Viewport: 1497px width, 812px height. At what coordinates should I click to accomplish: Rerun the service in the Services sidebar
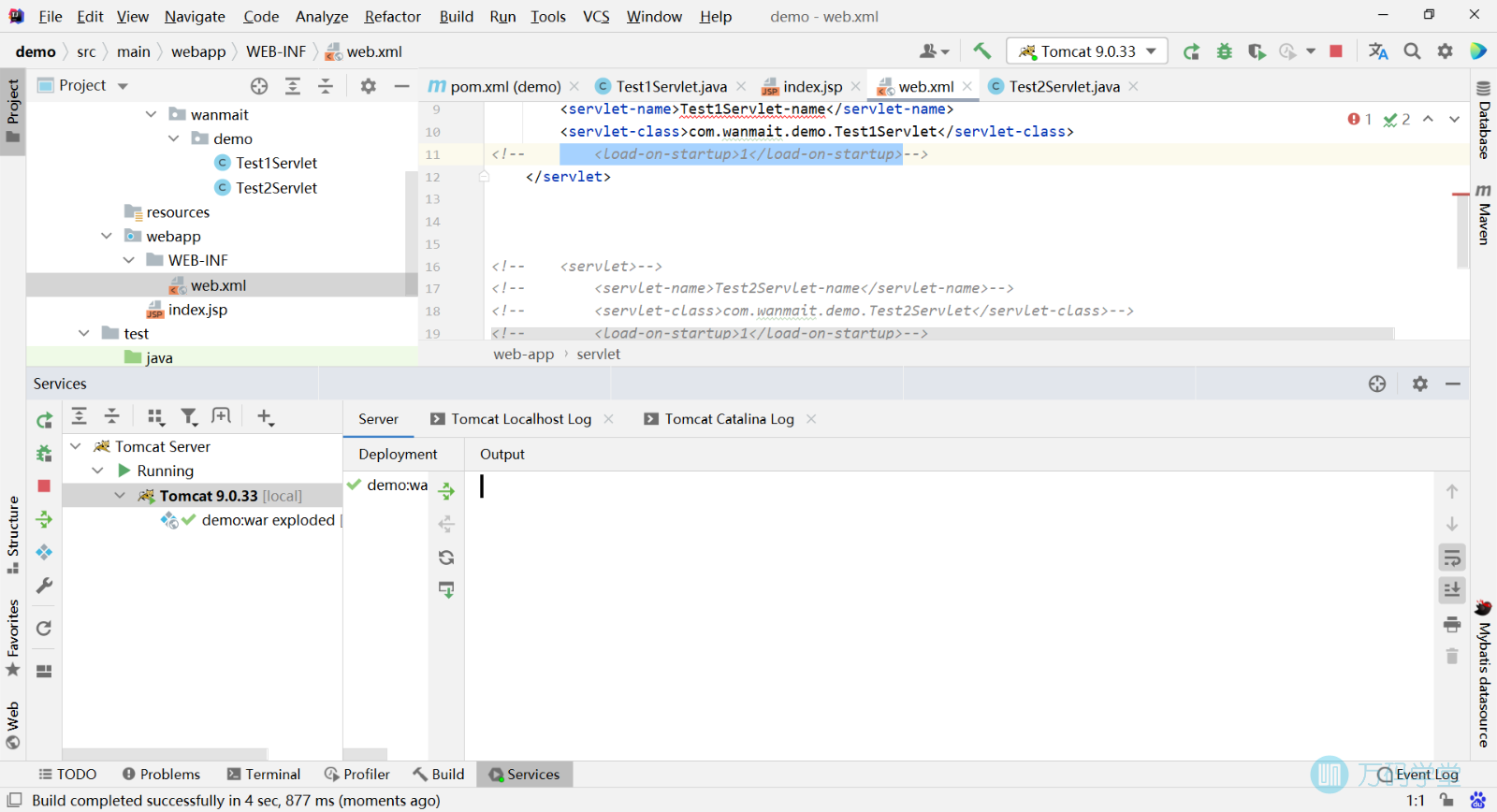click(x=44, y=421)
